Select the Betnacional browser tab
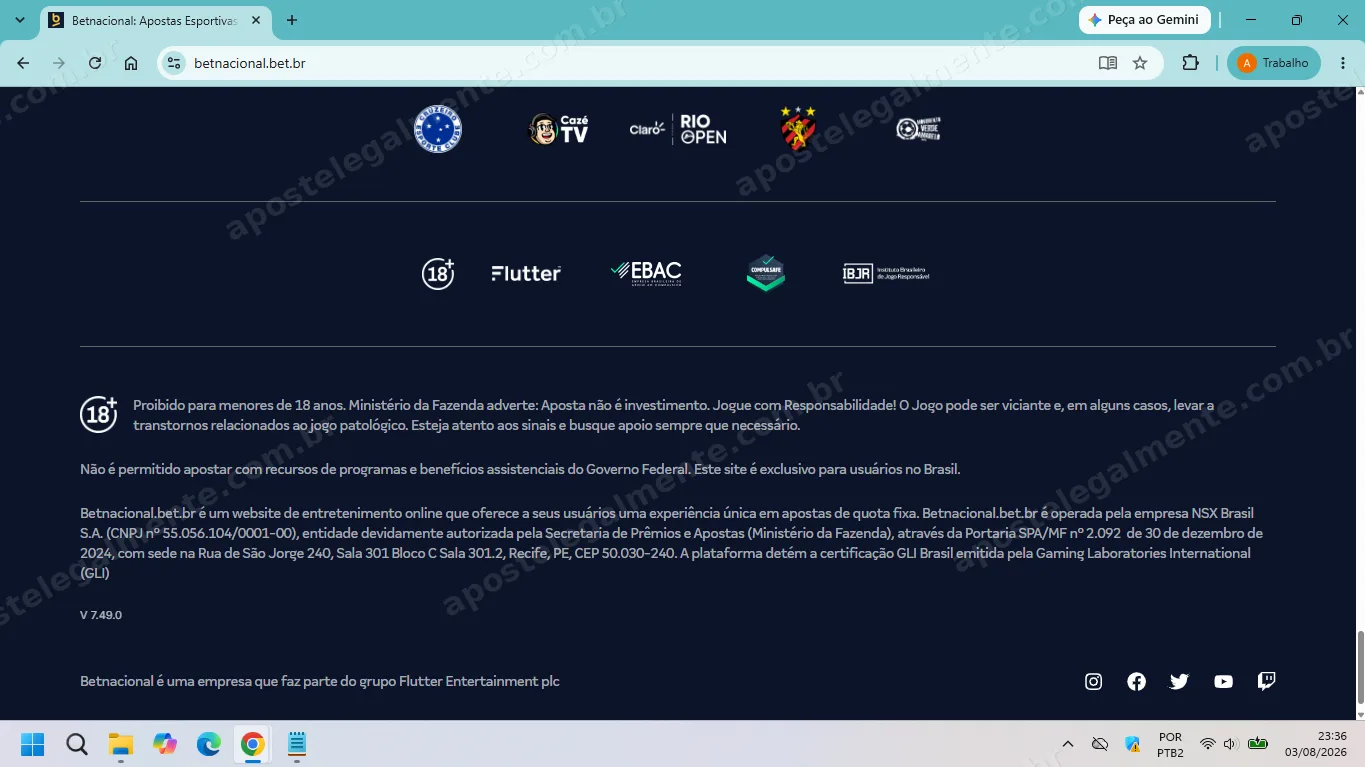The image size is (1365, 767). [156, 21]
